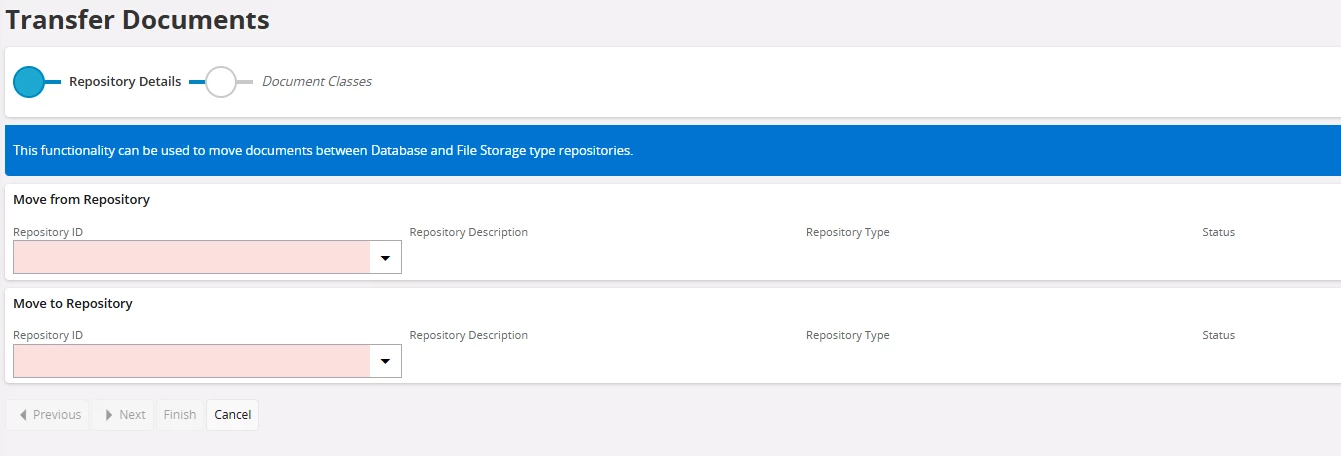Select the Repository Details step label
The height and width of the screenshot is (456, 1341).
click(125, 82)
